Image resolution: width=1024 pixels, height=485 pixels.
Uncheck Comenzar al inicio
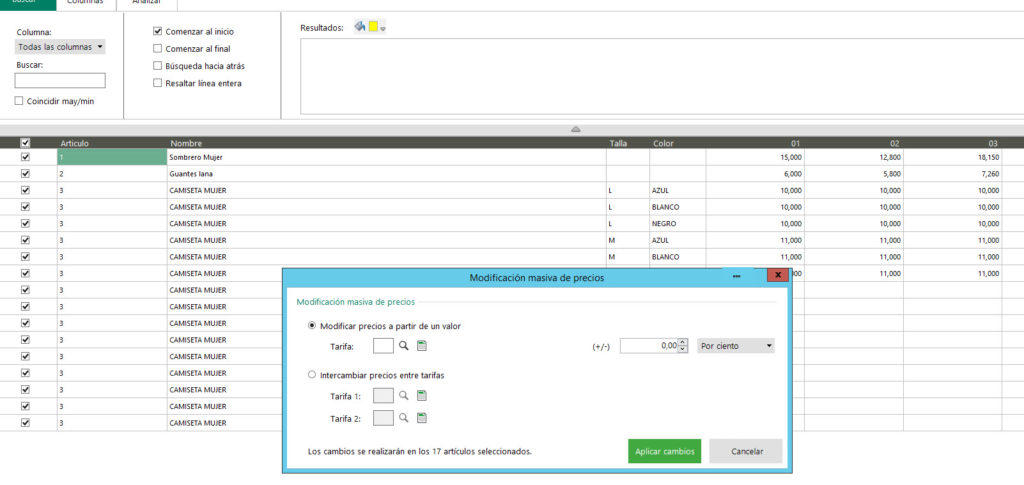click(157, 31)
